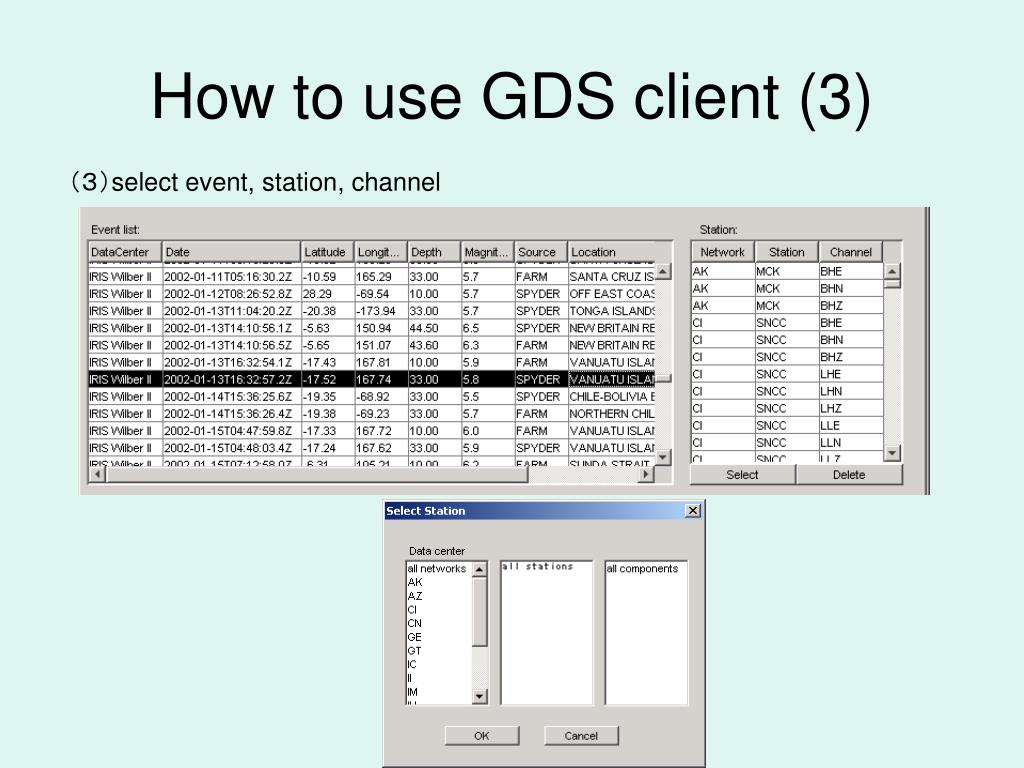Click Select button under Station list
Image resolution: width=1024 pixels, height=768 pixels.
743,475
